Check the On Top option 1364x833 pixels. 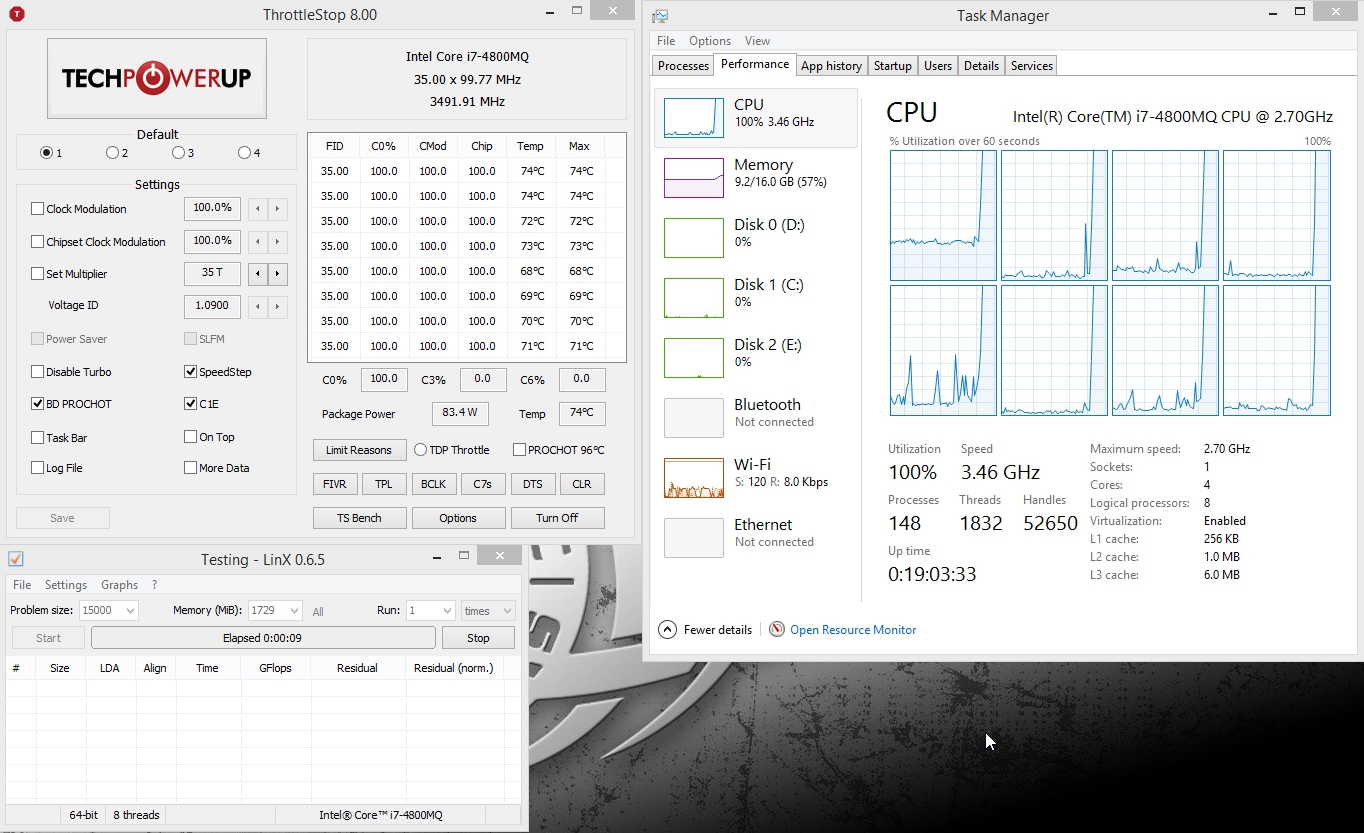pos(190,437)
